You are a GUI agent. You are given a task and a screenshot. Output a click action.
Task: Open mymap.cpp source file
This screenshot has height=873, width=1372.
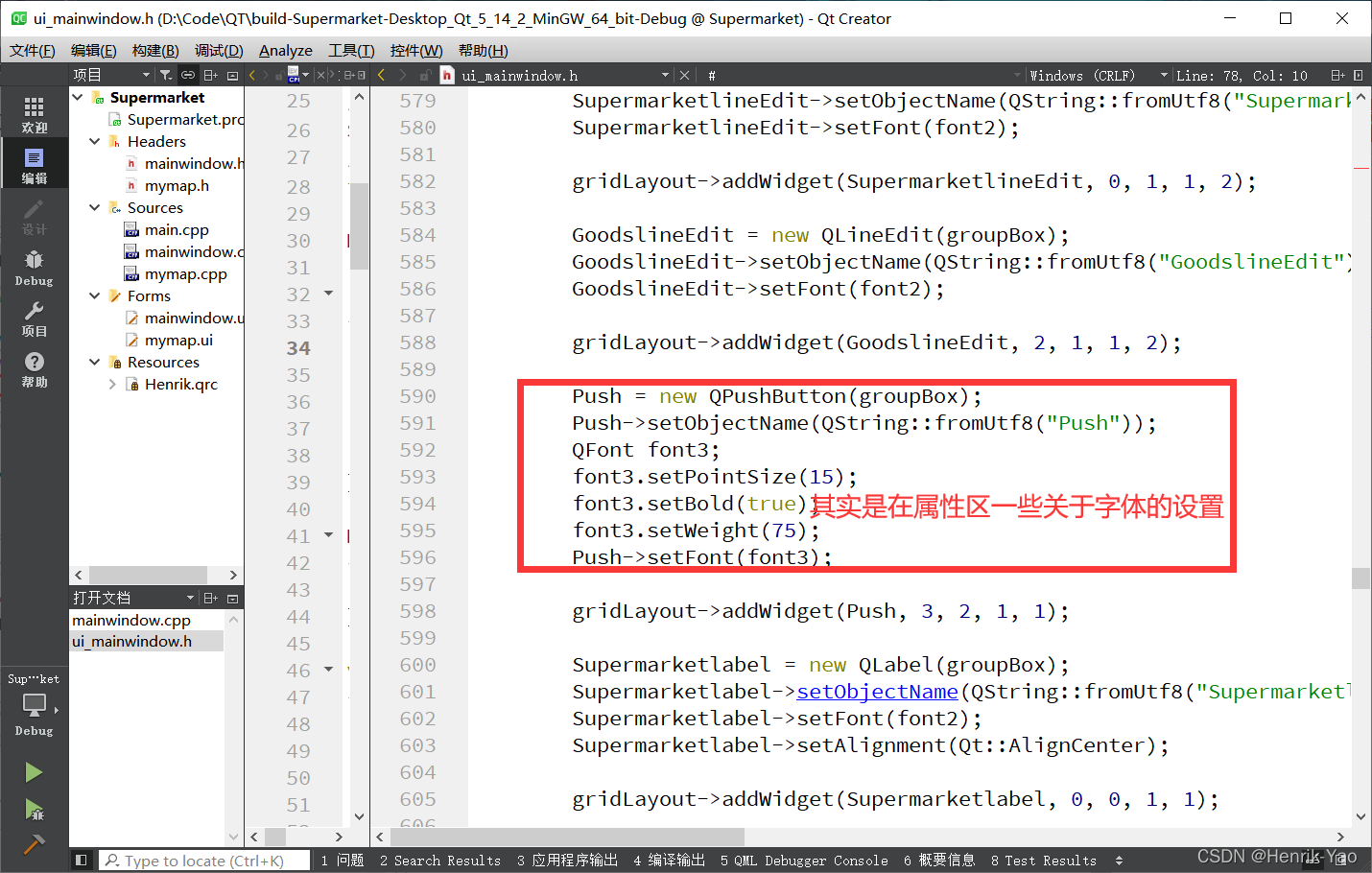click(x=185, y=273)
